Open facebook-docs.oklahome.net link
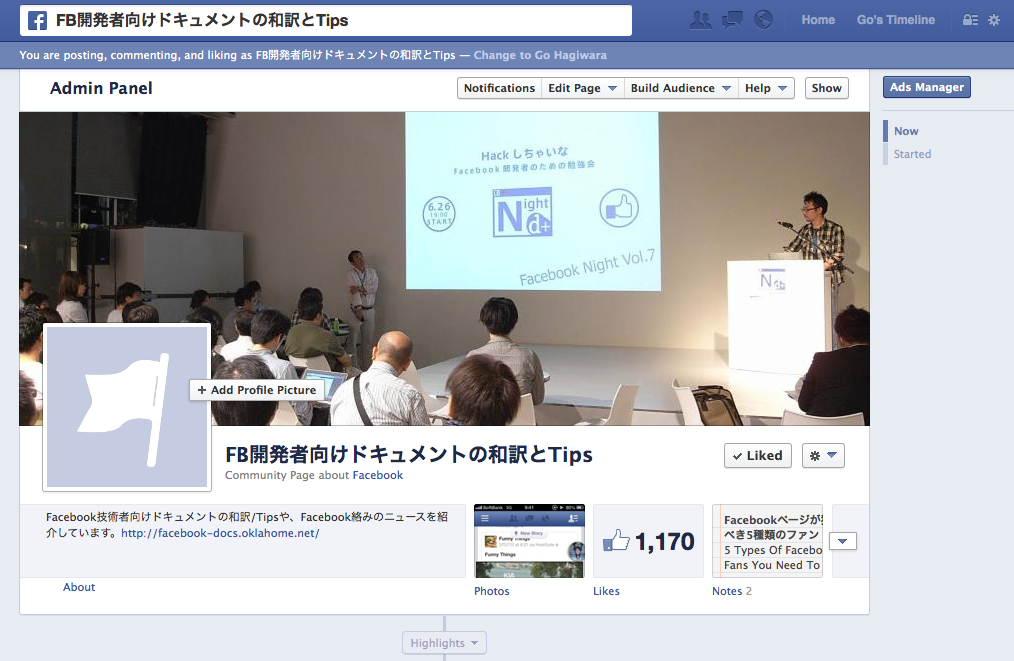This screenshot has width=1014, height=661. (220, 534)
